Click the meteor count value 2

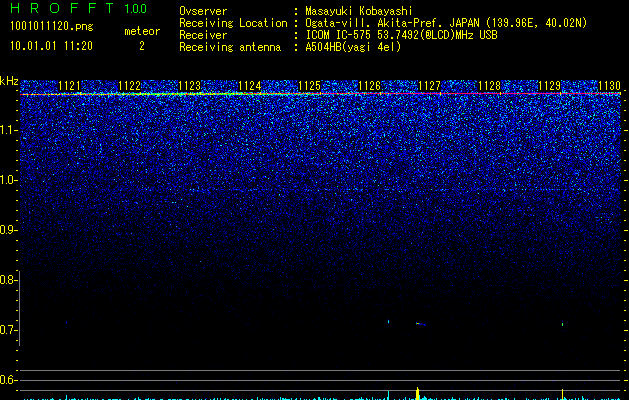point(142,46)
